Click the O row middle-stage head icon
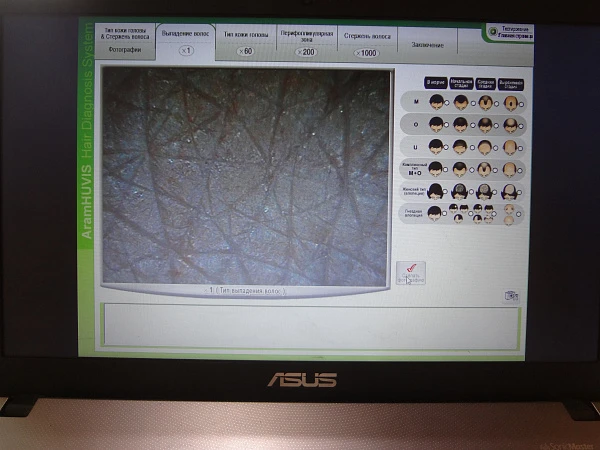 [484, 124]
